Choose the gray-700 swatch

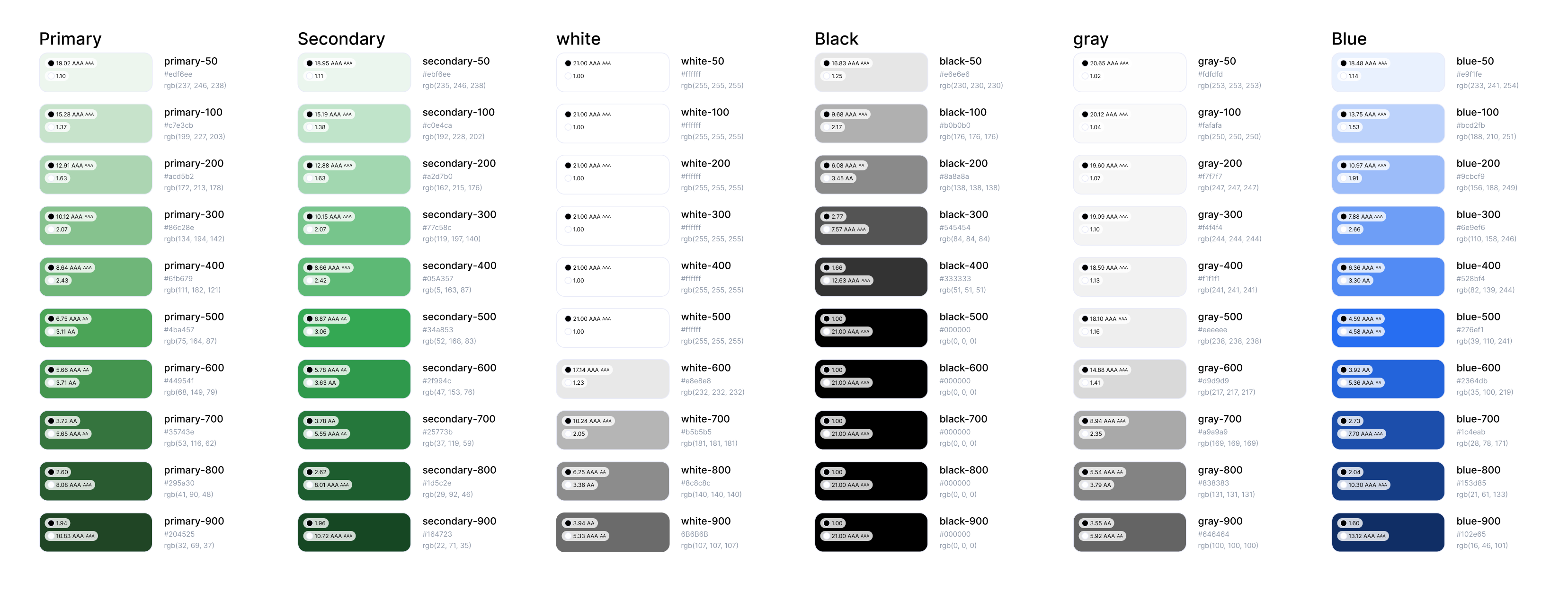[1150, 430]
